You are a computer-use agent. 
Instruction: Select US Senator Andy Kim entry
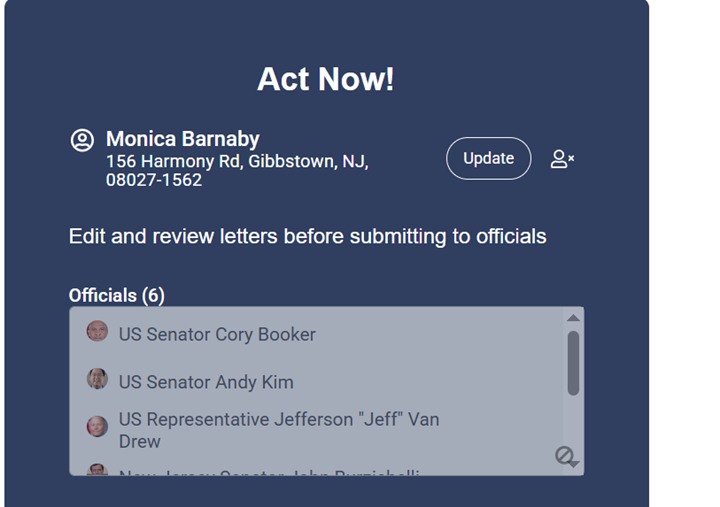click(206, 382)
